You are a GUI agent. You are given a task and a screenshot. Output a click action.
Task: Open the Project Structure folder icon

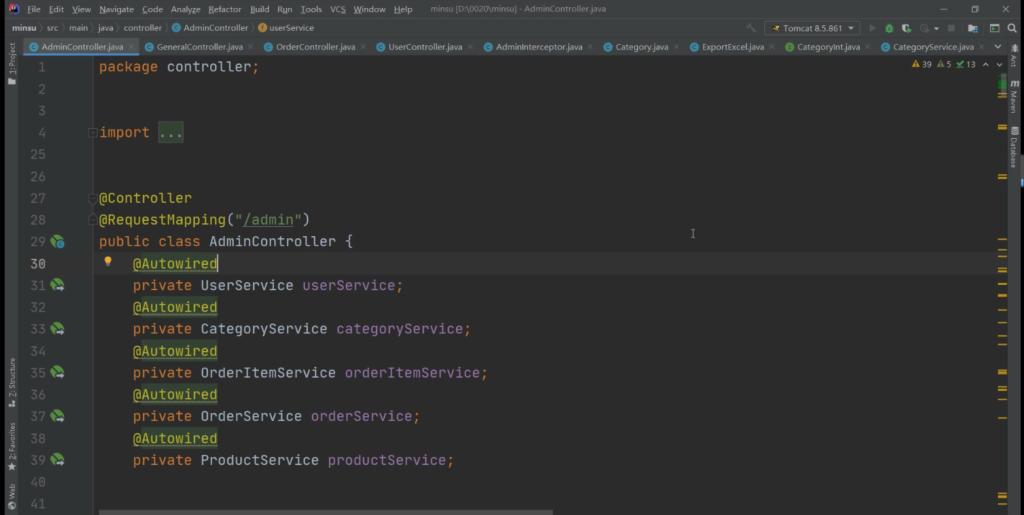coord(971,28)
